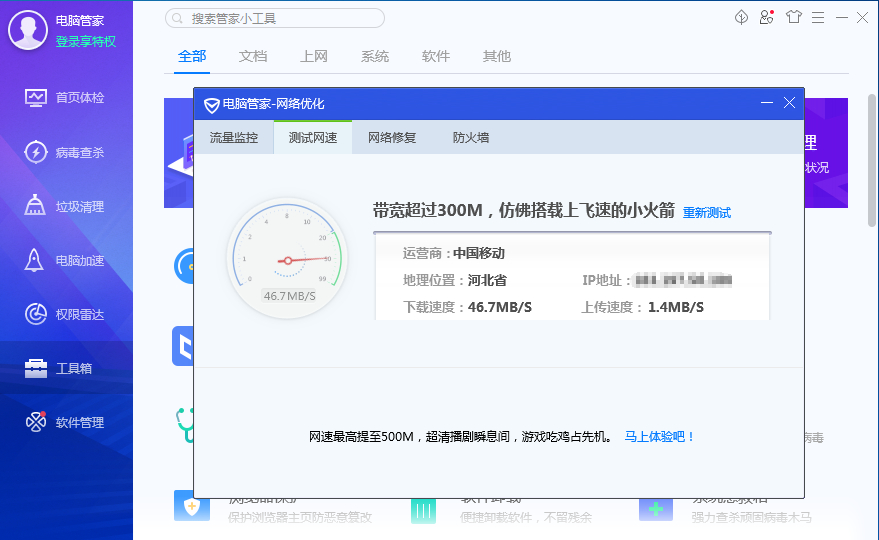The height and width of the screenshot is (540, 879).
Task: Click the 46.7MB/S gauge reading
Action: tap(290, 296)
